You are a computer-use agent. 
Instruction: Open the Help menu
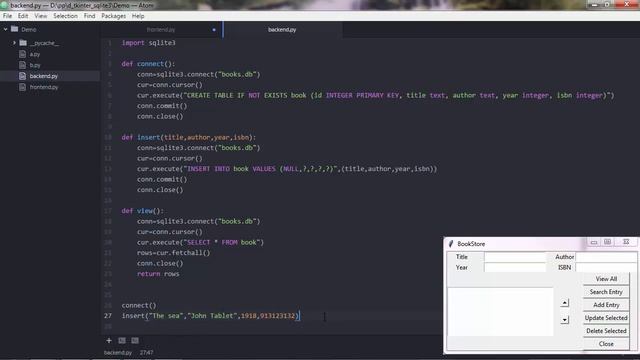[138, 16]
